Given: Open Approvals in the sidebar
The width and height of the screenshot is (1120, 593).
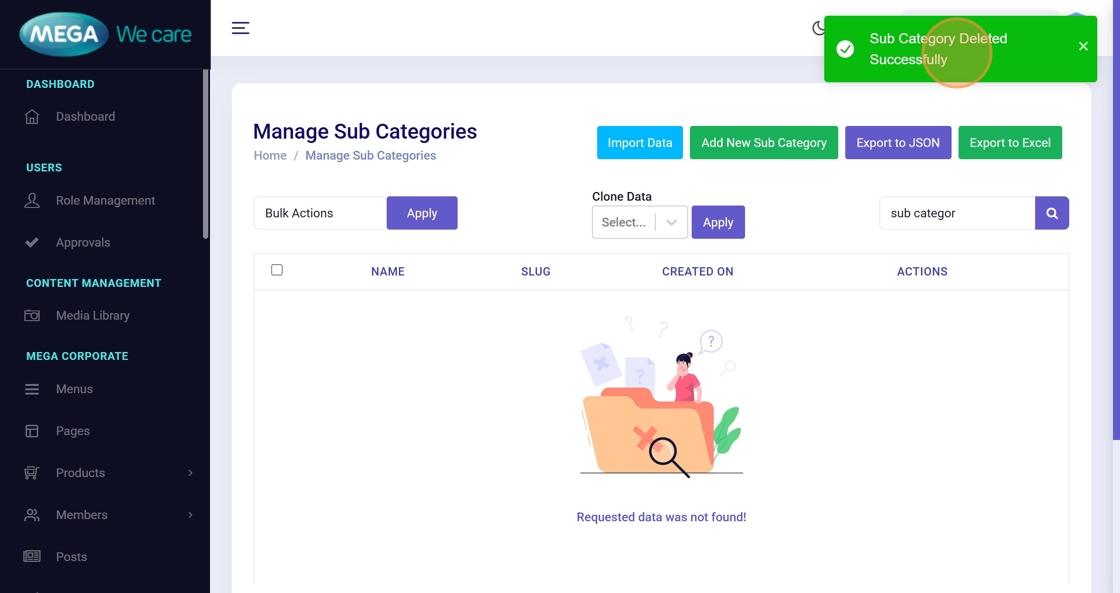Looking at the screenshot, I should pos(83,243).
